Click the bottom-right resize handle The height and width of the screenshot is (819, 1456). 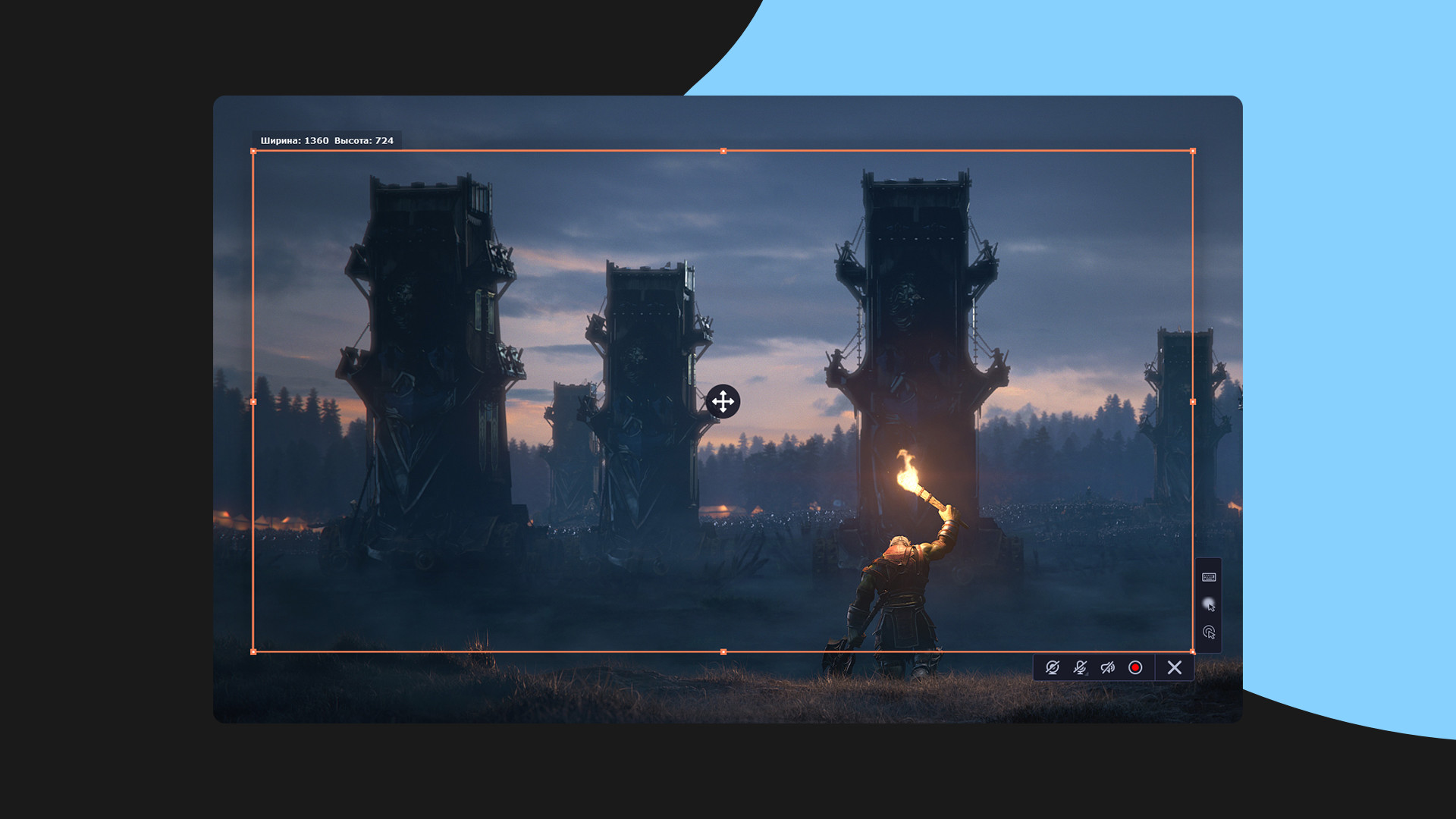[1193, 651]
